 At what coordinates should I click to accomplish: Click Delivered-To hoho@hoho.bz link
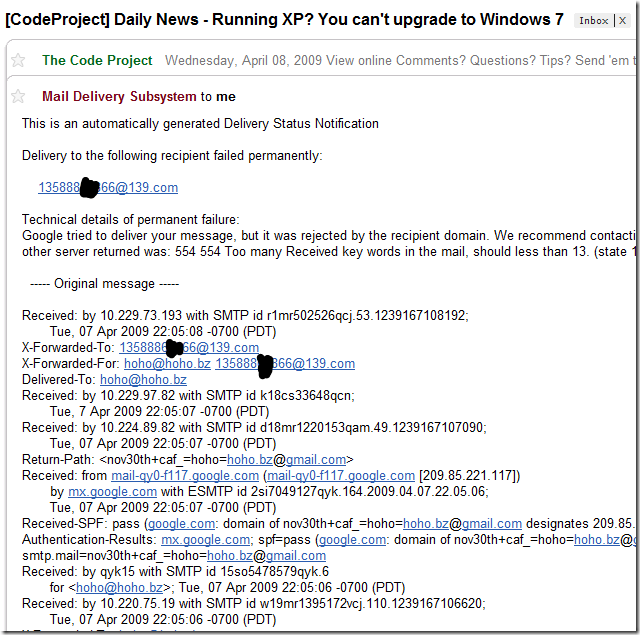coord(143,379)
